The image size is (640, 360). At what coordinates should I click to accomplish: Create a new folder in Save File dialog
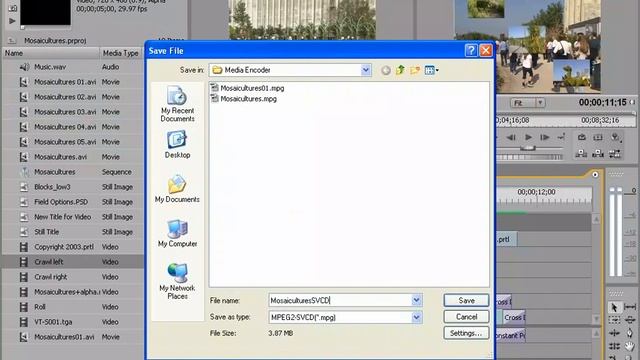click(415, 70)
